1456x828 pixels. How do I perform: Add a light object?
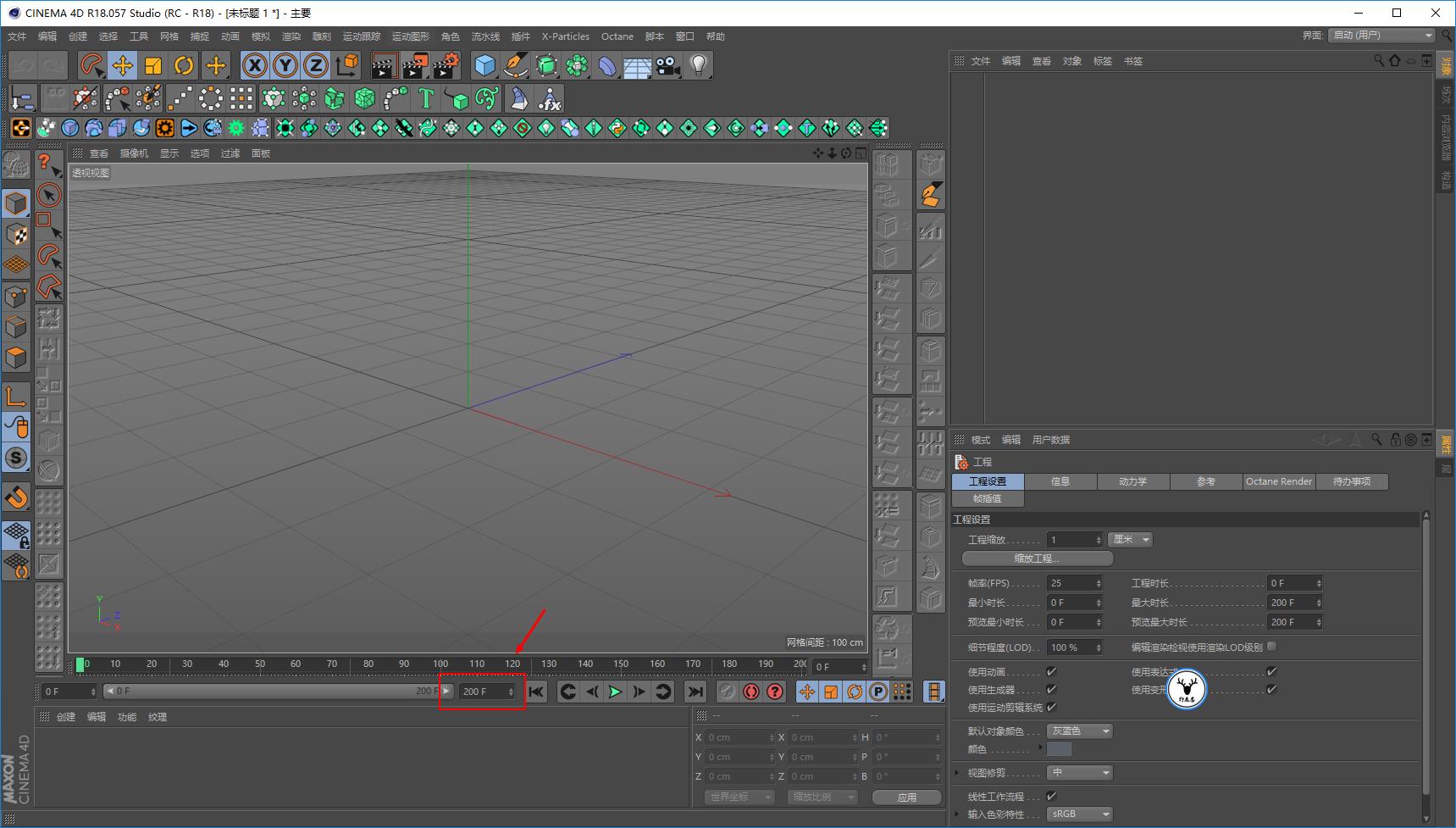(x=699, y=65)
